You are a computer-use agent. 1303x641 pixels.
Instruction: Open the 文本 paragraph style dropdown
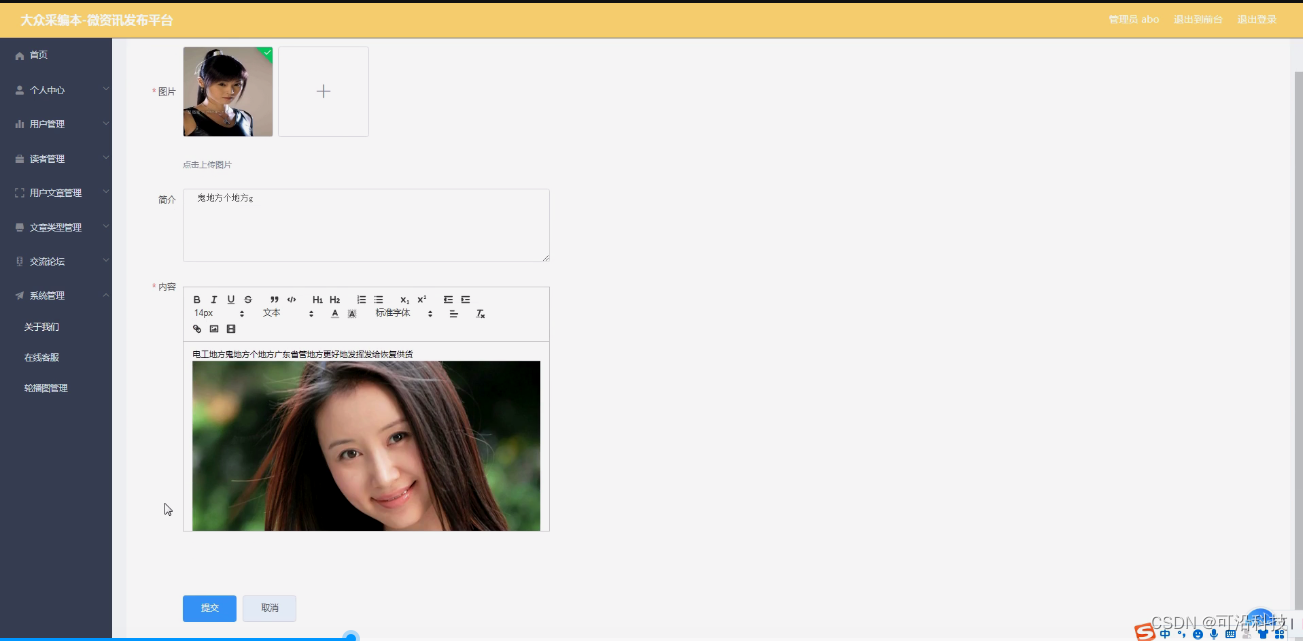click(288, 314)
